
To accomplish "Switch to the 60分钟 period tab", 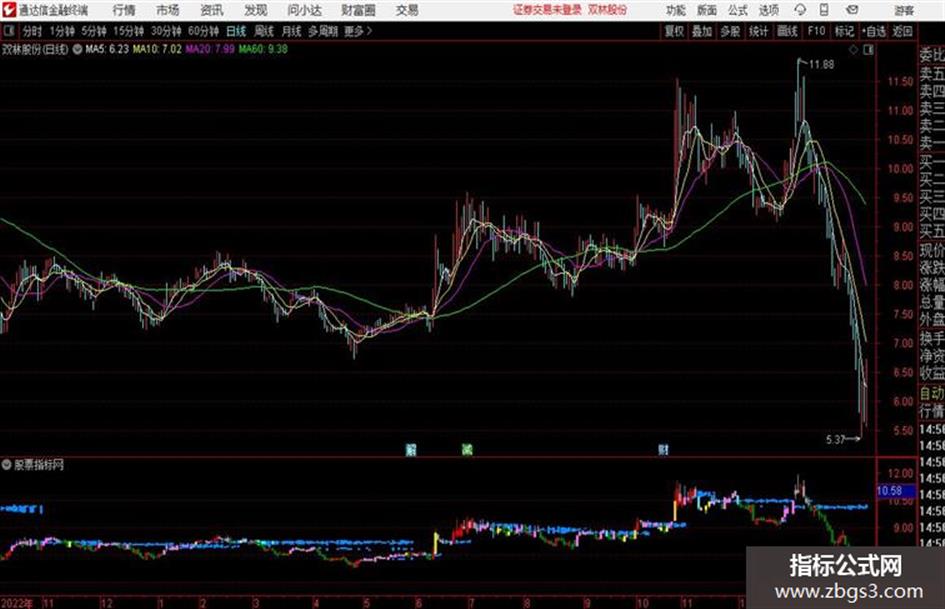I will (x=203, y=31).
